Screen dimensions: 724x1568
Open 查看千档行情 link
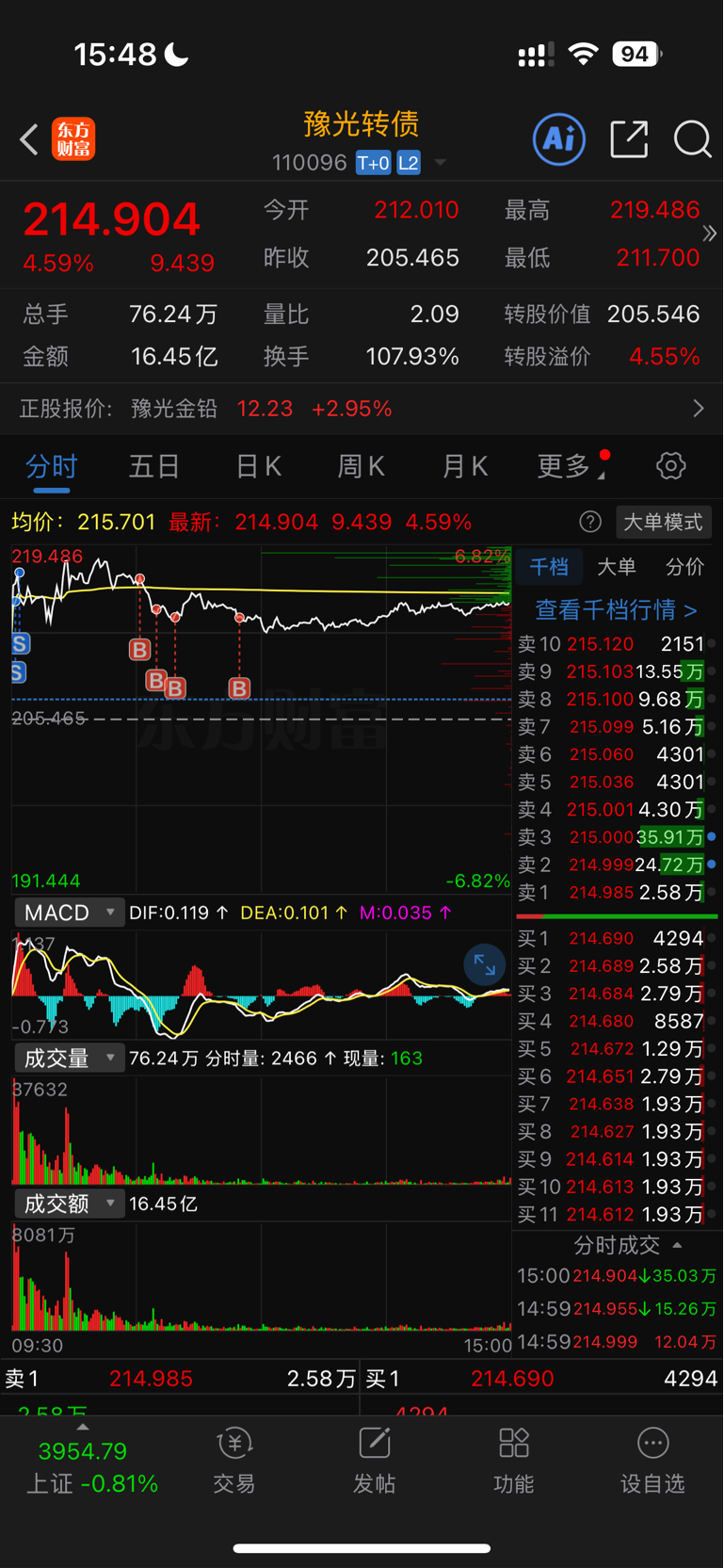617,609
